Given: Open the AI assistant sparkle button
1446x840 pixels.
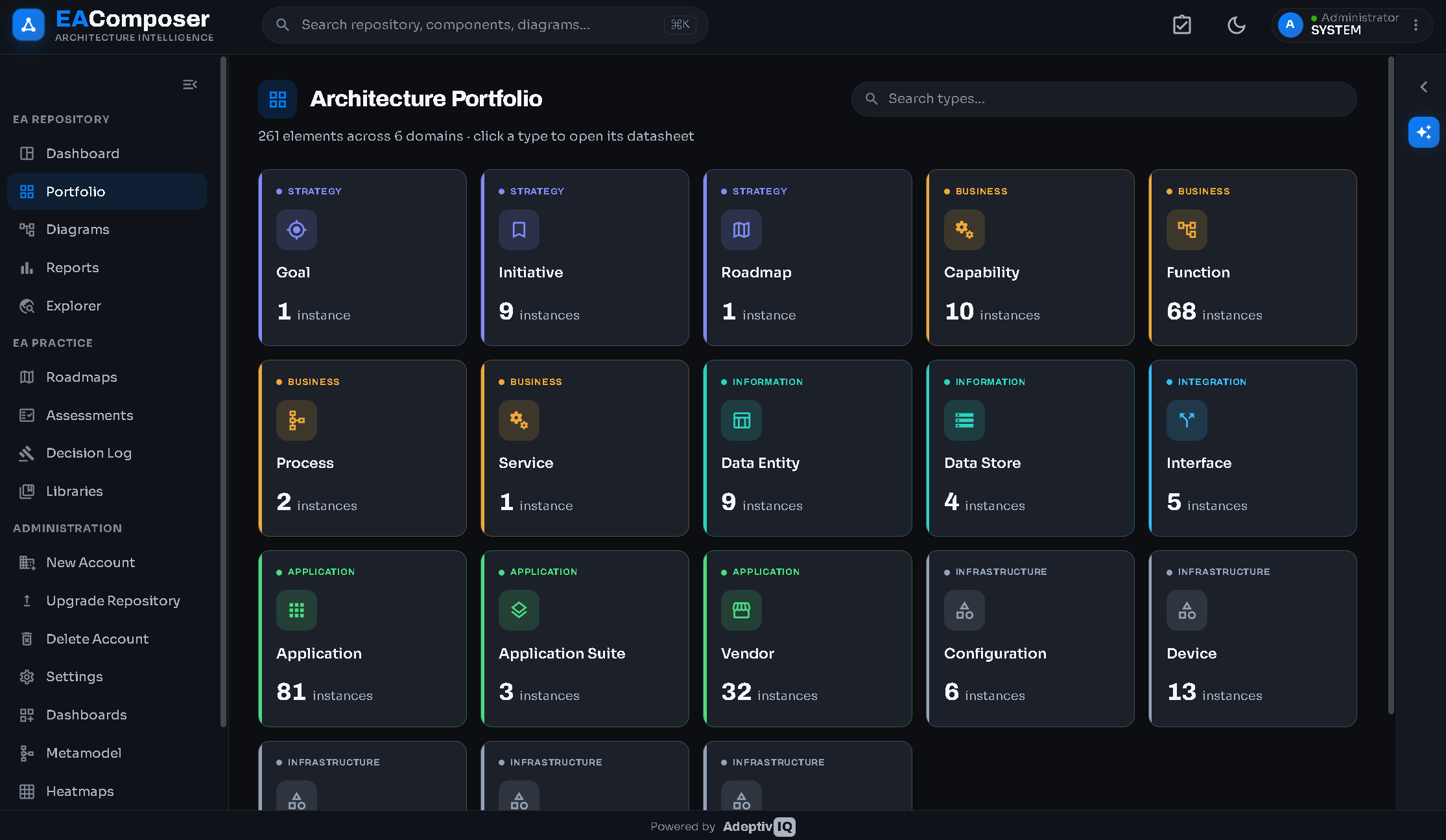Looking at the screenshot, I should [x=1423, y=132].
